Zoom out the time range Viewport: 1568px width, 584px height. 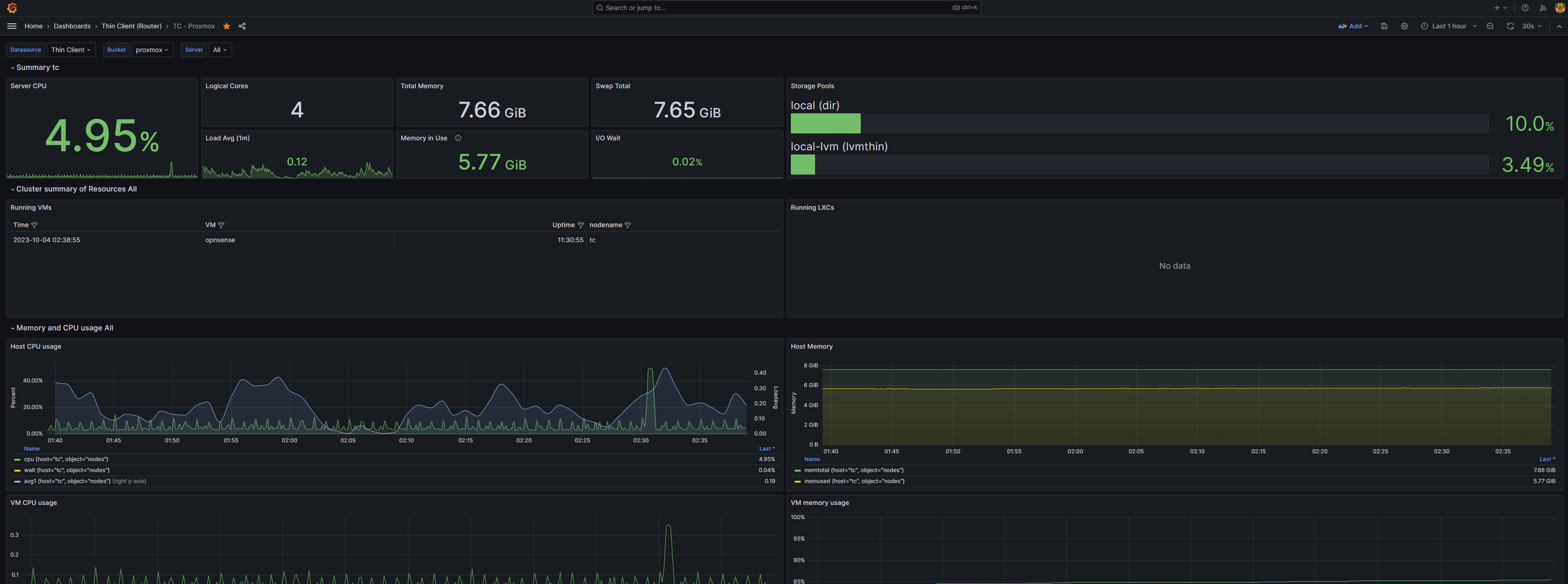point(1489,26)
